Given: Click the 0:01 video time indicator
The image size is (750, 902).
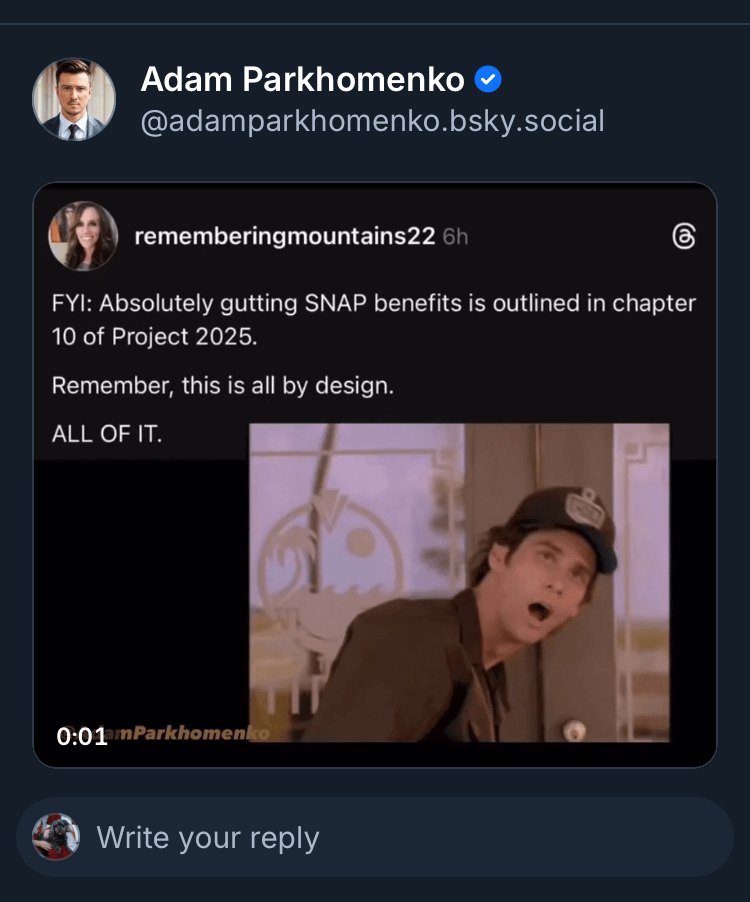Looking at the screenshot, I should pos(82,737).
